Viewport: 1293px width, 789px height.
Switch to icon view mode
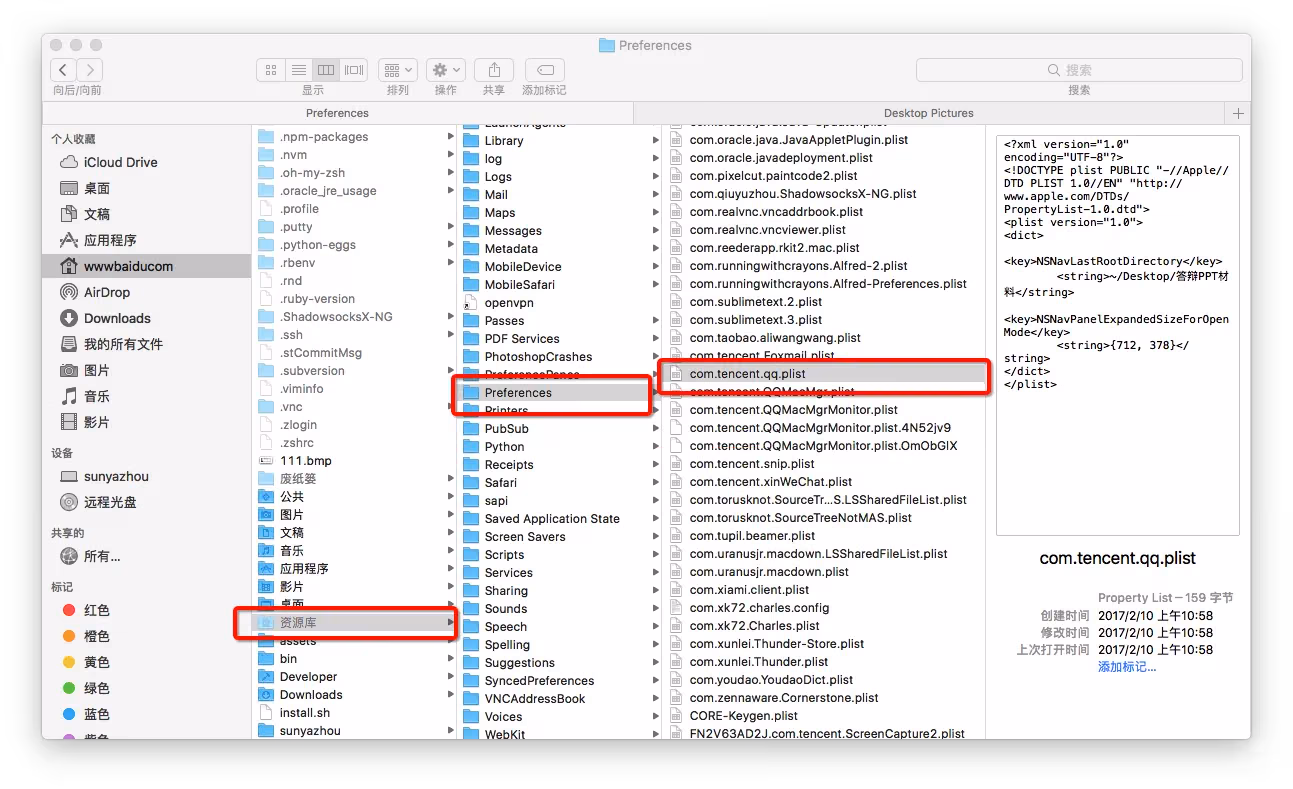pyautogui.click(x=271, y=70)
